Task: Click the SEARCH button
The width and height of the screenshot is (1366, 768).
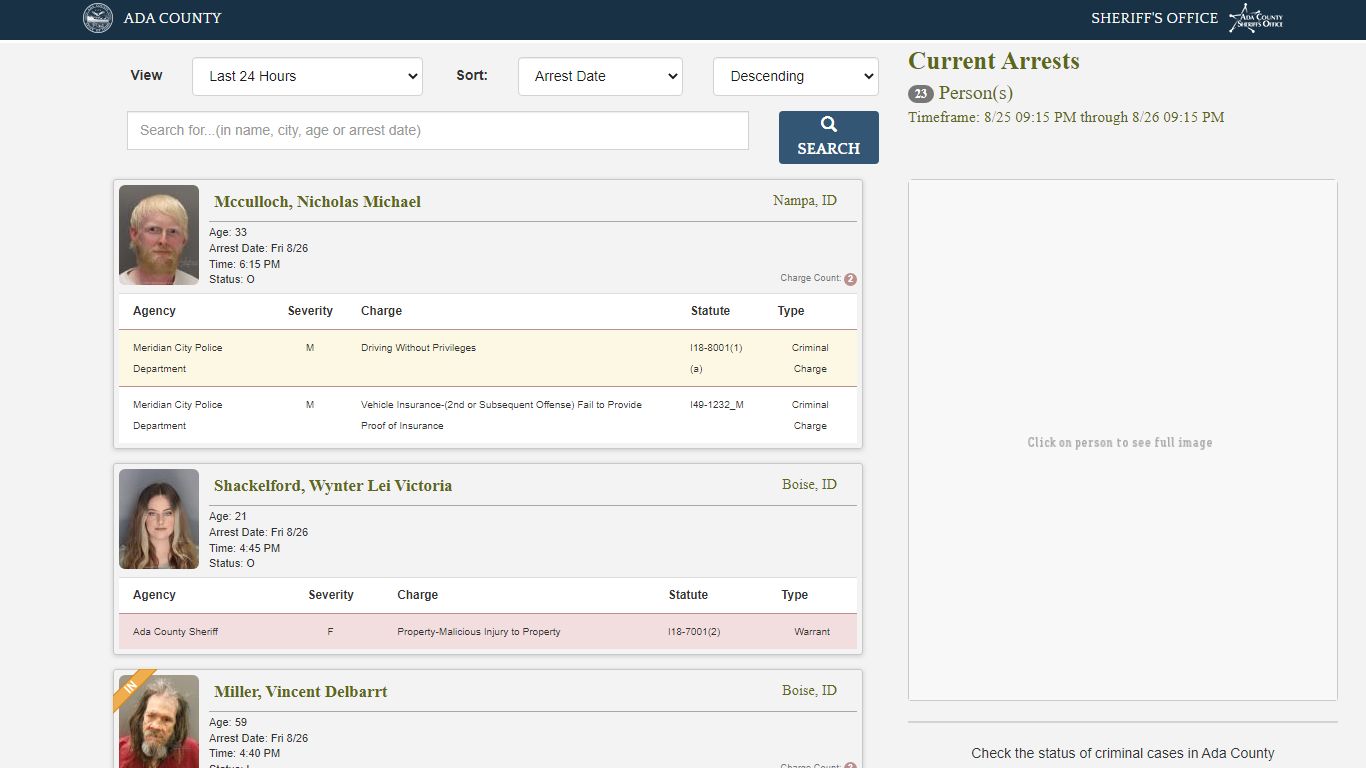Action: coord(829,137)
